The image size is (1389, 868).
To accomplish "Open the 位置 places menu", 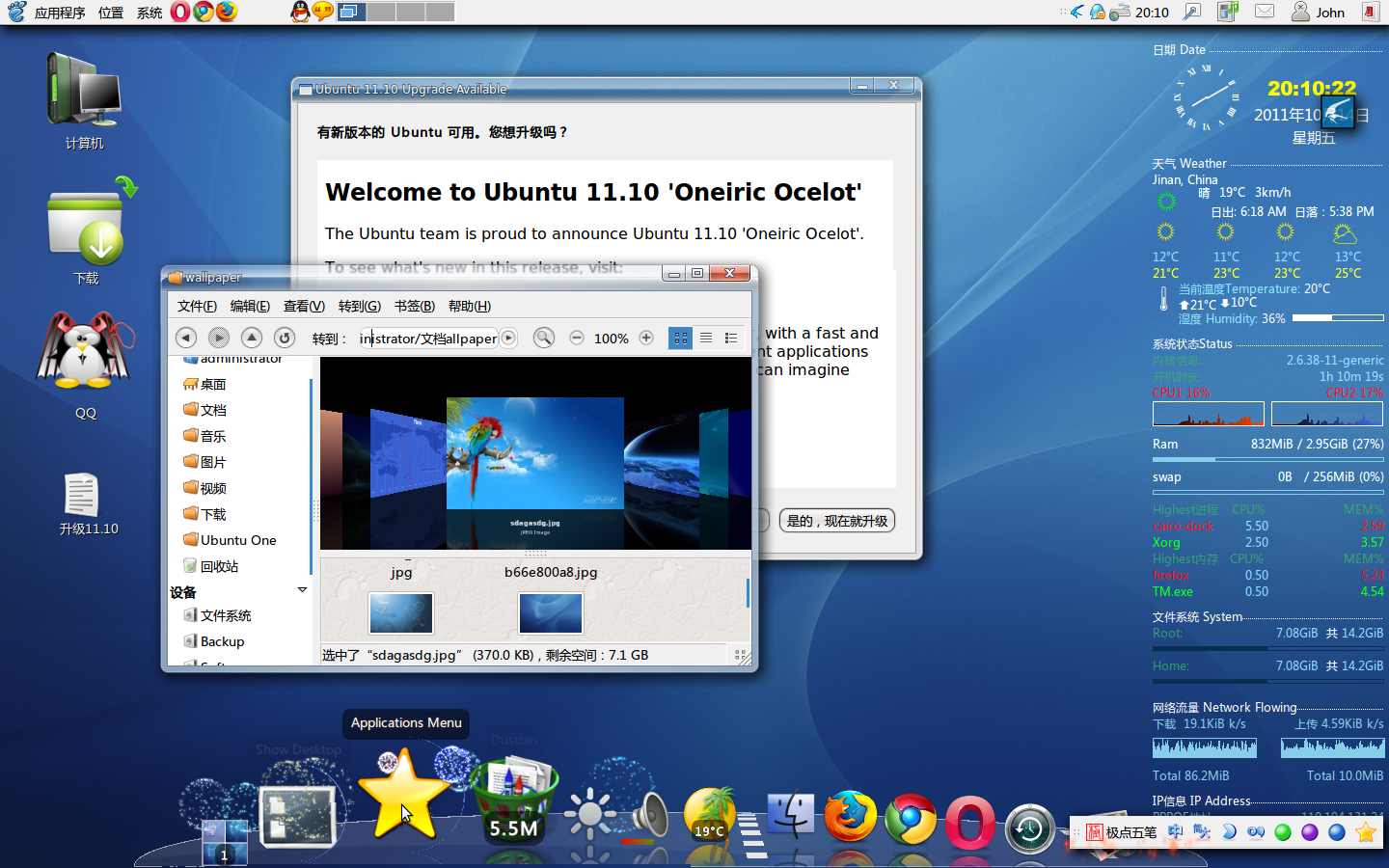I will [111, 13].
